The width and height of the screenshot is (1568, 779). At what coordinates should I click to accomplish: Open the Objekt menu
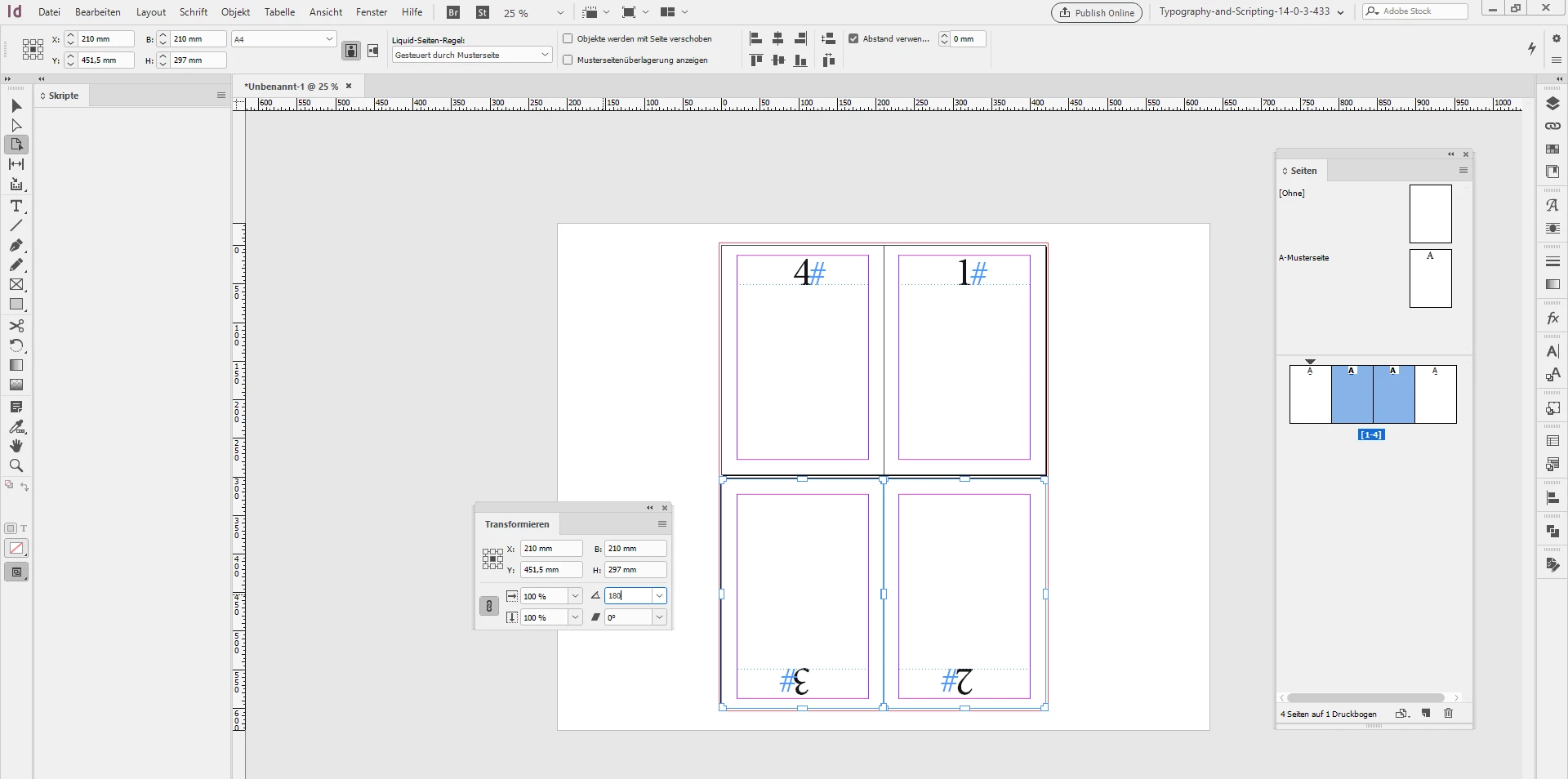pos(236,12)
